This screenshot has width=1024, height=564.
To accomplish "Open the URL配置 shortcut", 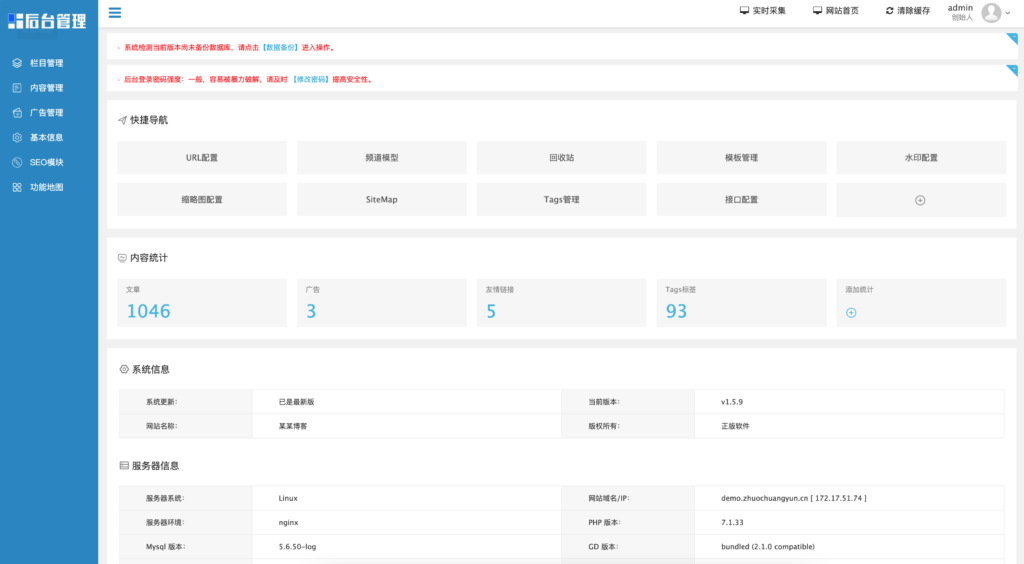I will (202, 157).
